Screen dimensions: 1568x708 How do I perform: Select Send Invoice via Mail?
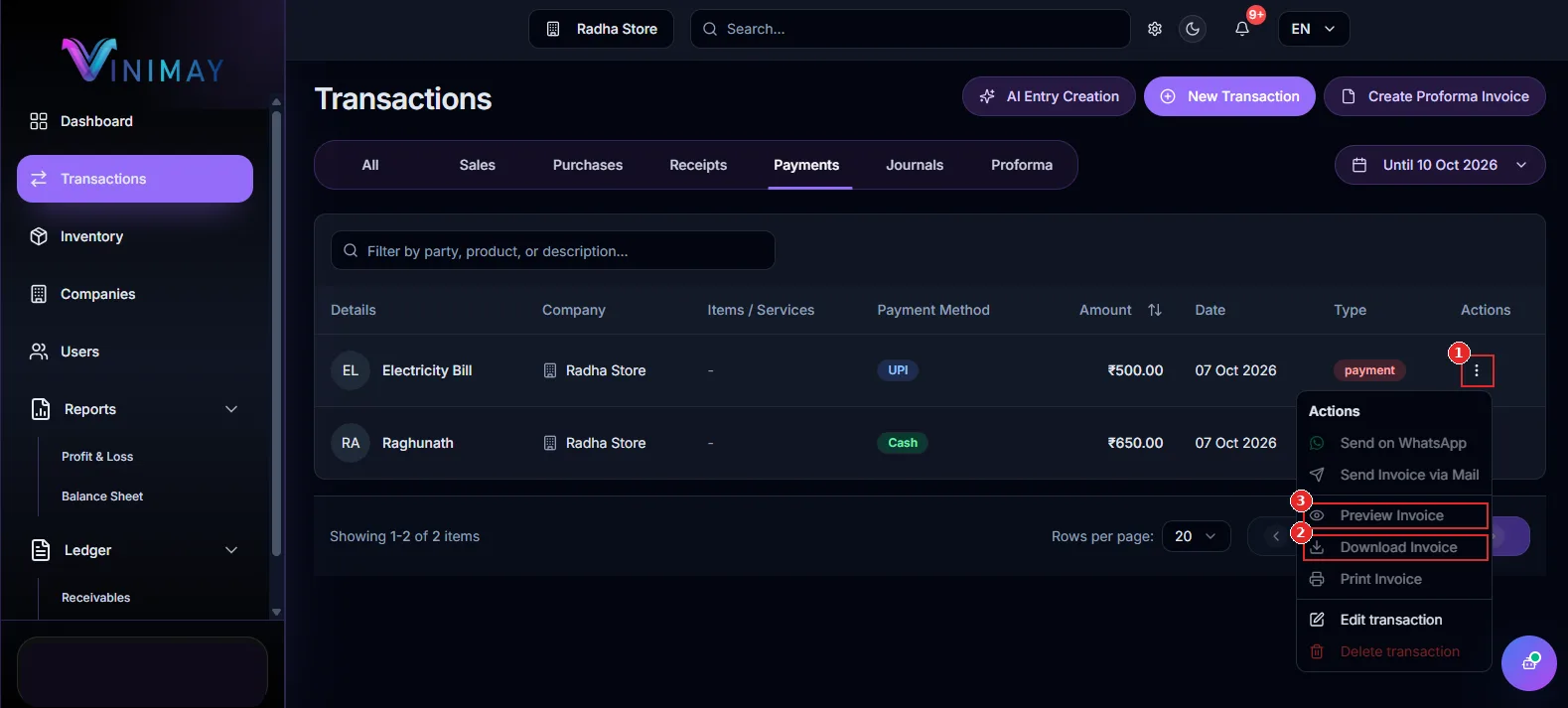tap(1394, 475)
